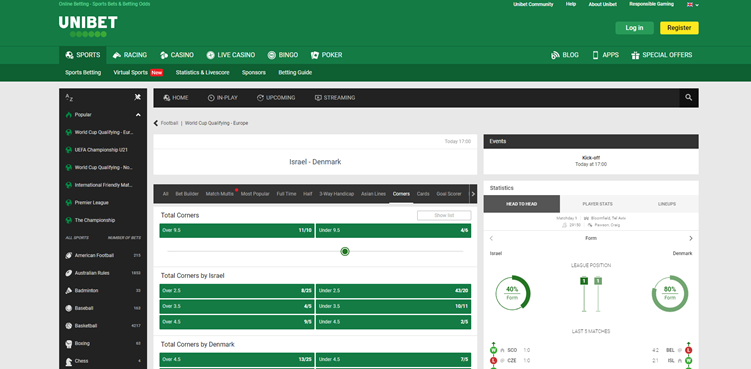Image resolution: width=751 pixels, height=369 pixels.
Task: Click the Badminton shuttlecock icon
Action: (x=68, y=291)
